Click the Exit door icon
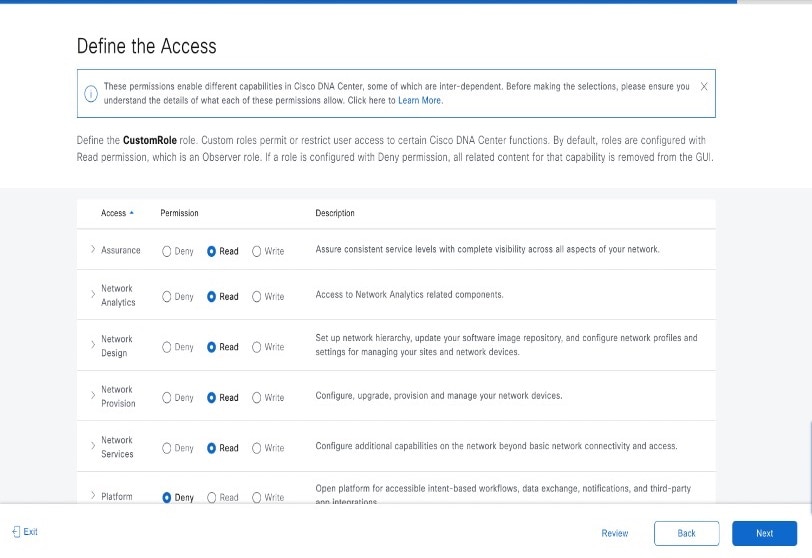Viewport: 812px width, 558px height. click(x=16, y=532)
